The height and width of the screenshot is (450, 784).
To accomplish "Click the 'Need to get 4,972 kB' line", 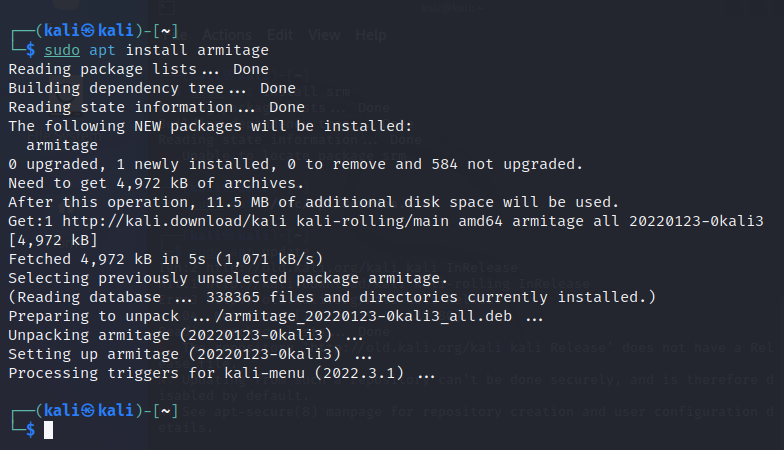I will click(x=156, y=184).
